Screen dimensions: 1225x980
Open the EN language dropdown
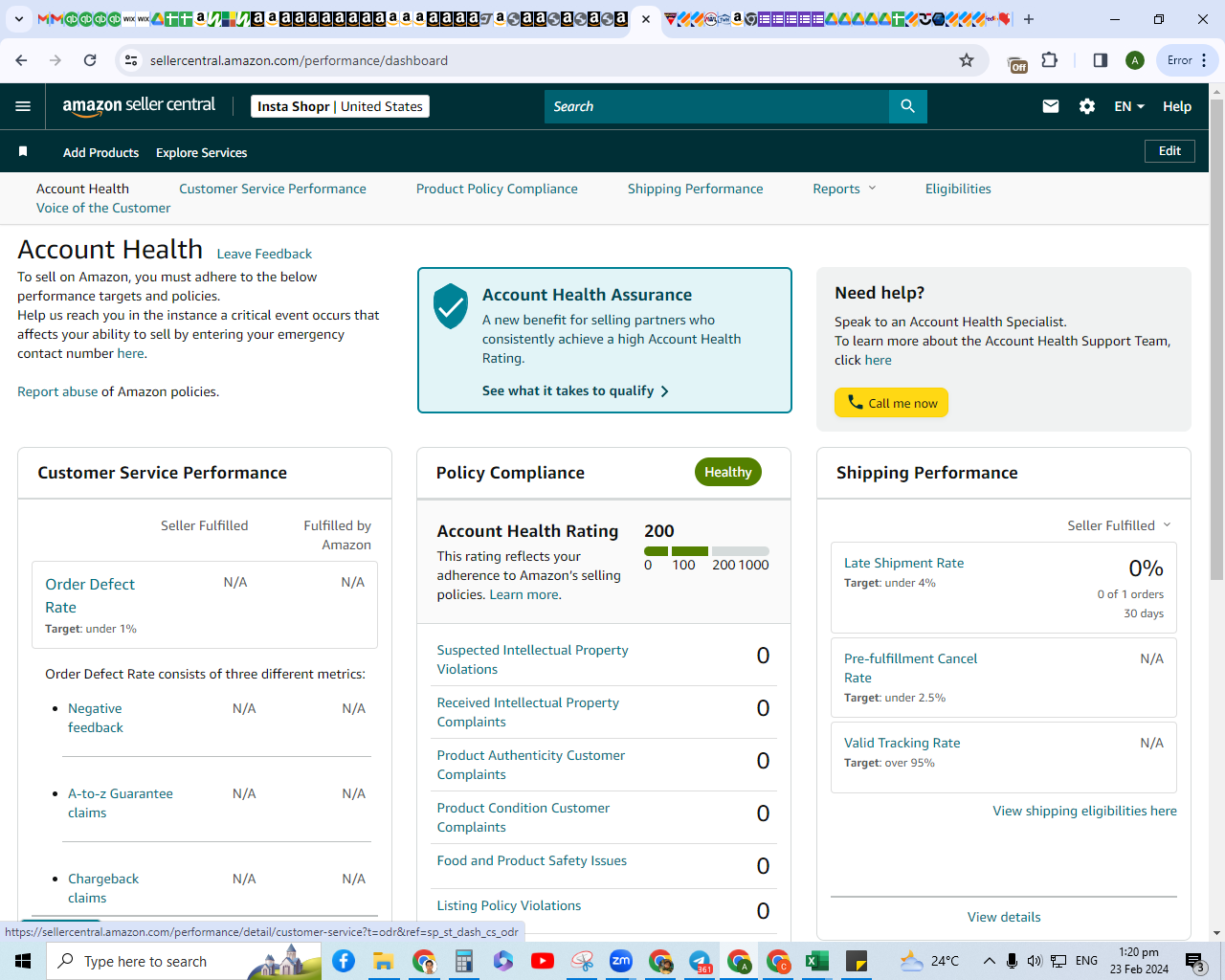pos(1129,106)
